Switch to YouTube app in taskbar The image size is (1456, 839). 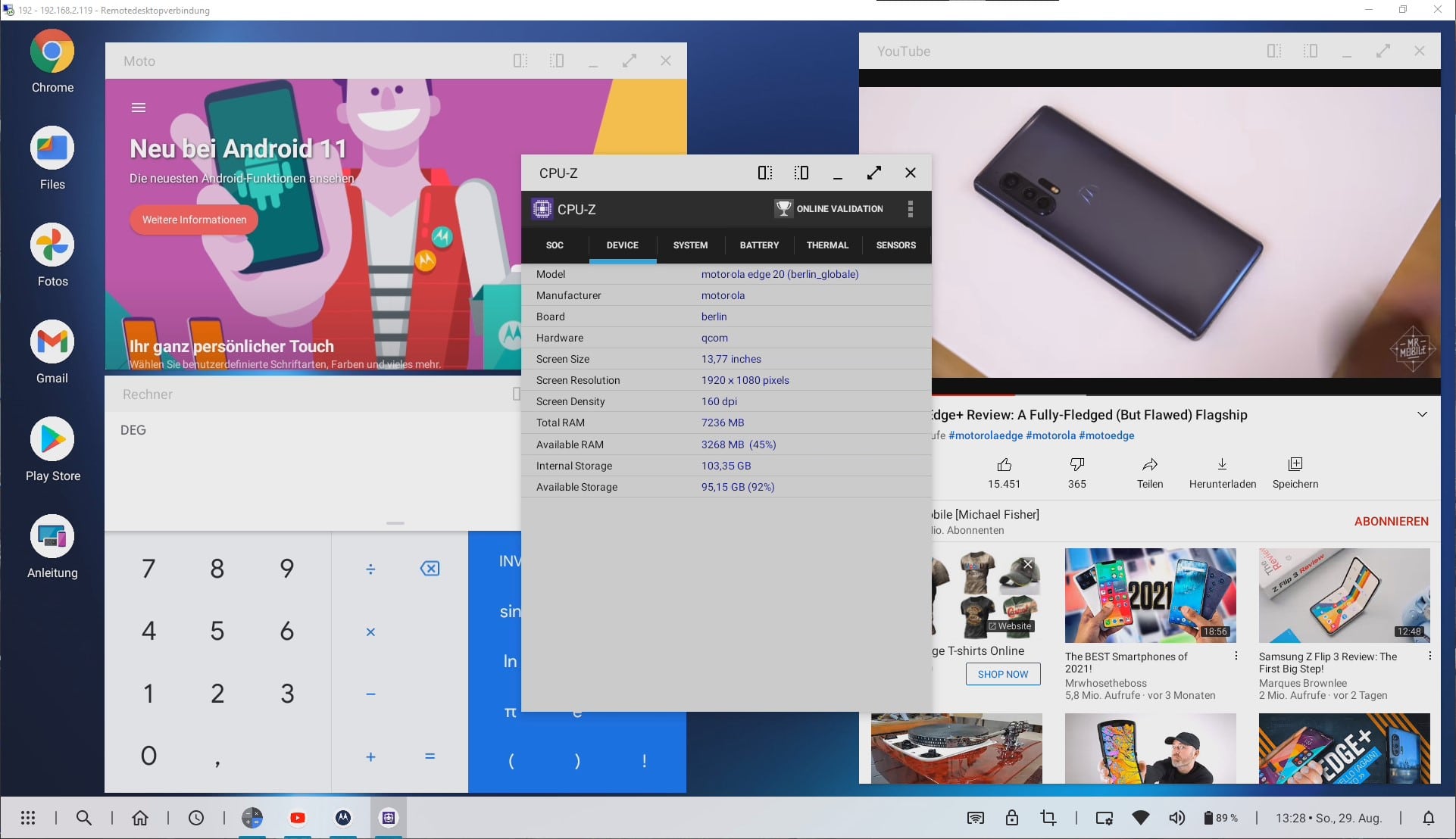[298, 818]
